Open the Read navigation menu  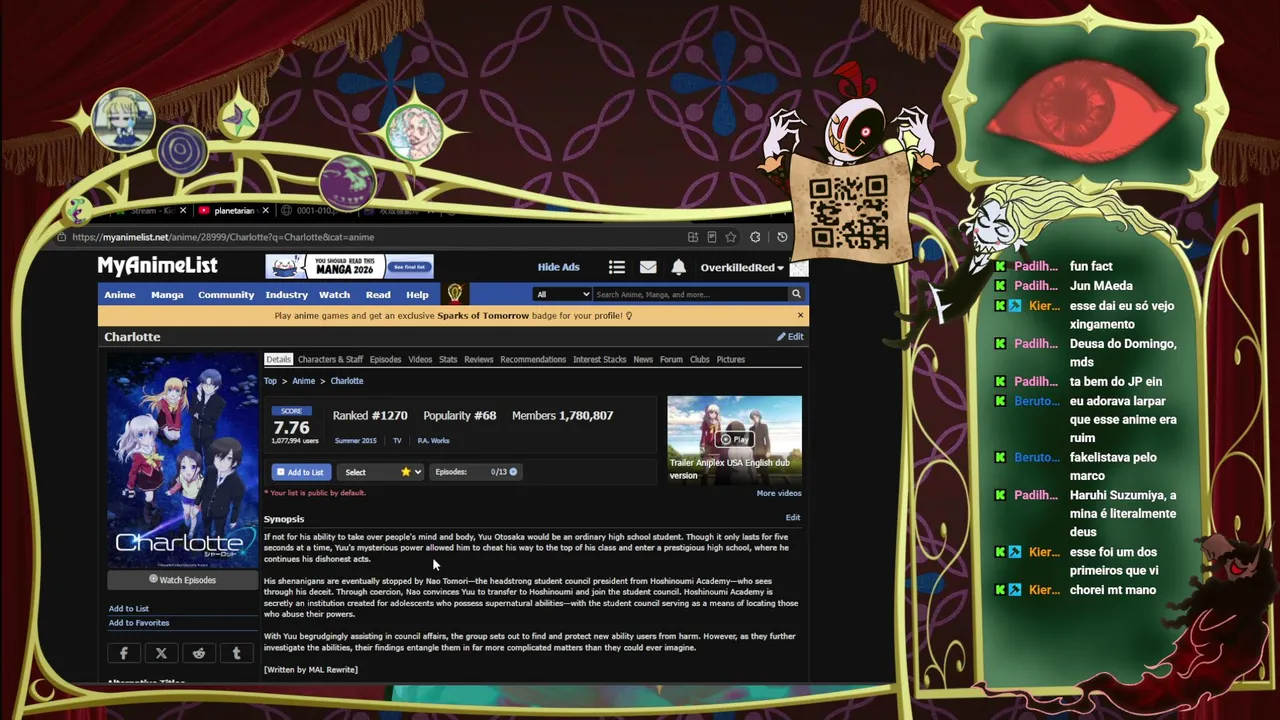[x=378, y=295]
